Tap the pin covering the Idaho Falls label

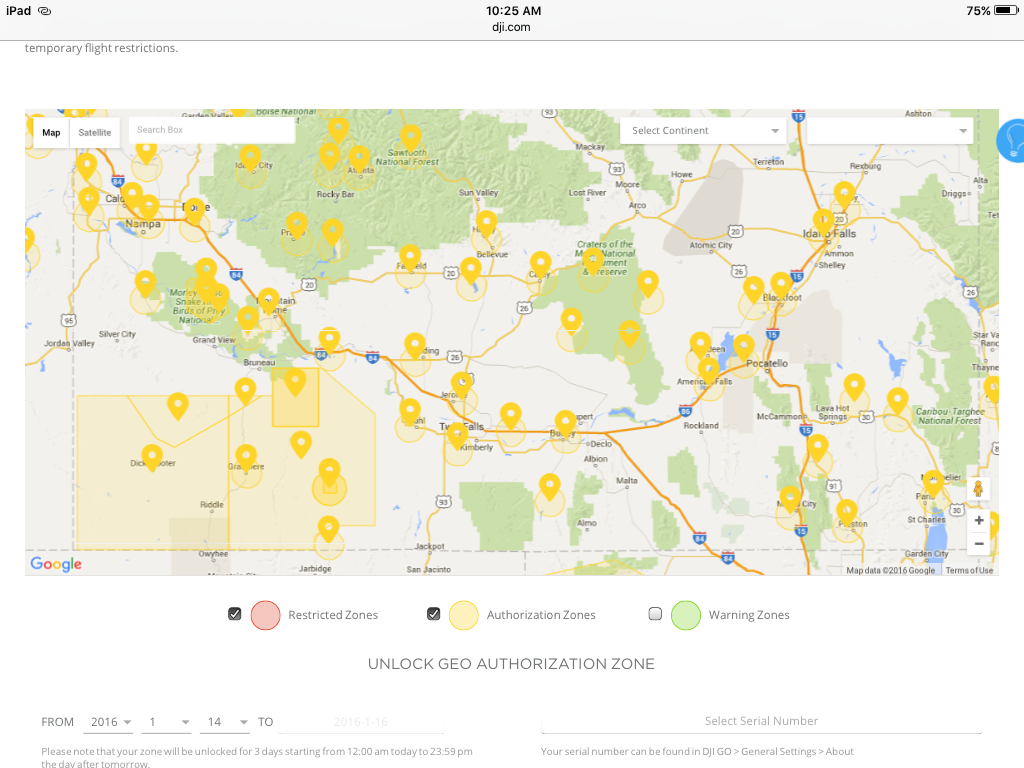(823, 223)
